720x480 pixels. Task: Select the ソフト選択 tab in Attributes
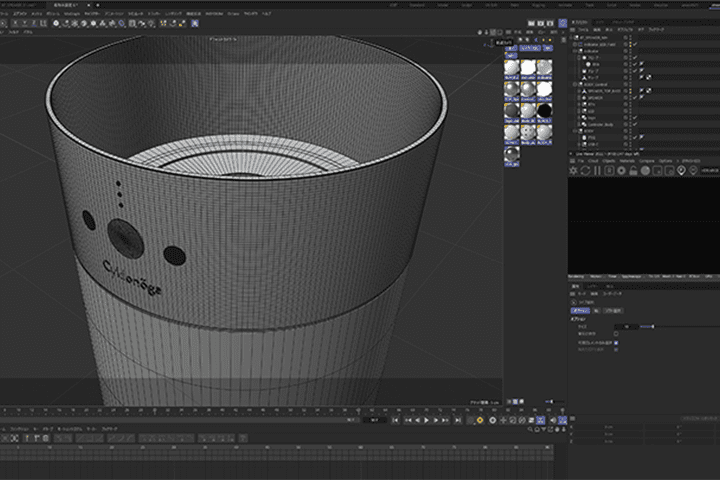point(613,311)
